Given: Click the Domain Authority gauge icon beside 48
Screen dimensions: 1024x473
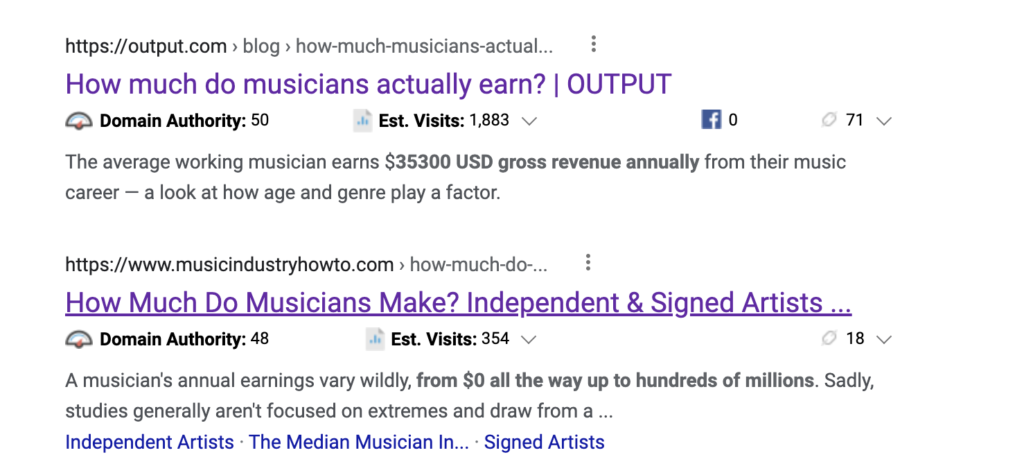Looking at the screenshot, I should coord(79,340).
